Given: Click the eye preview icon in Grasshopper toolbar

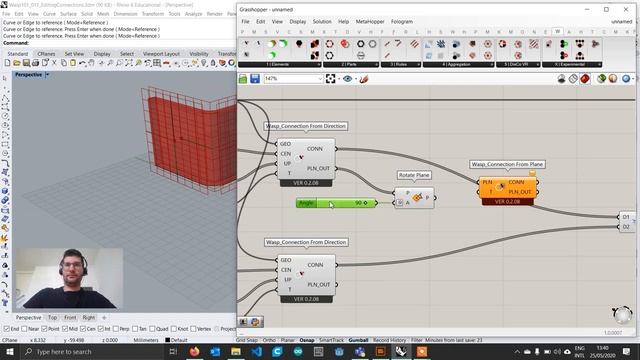Looking at the screenshot, I should tap(347, 79).
